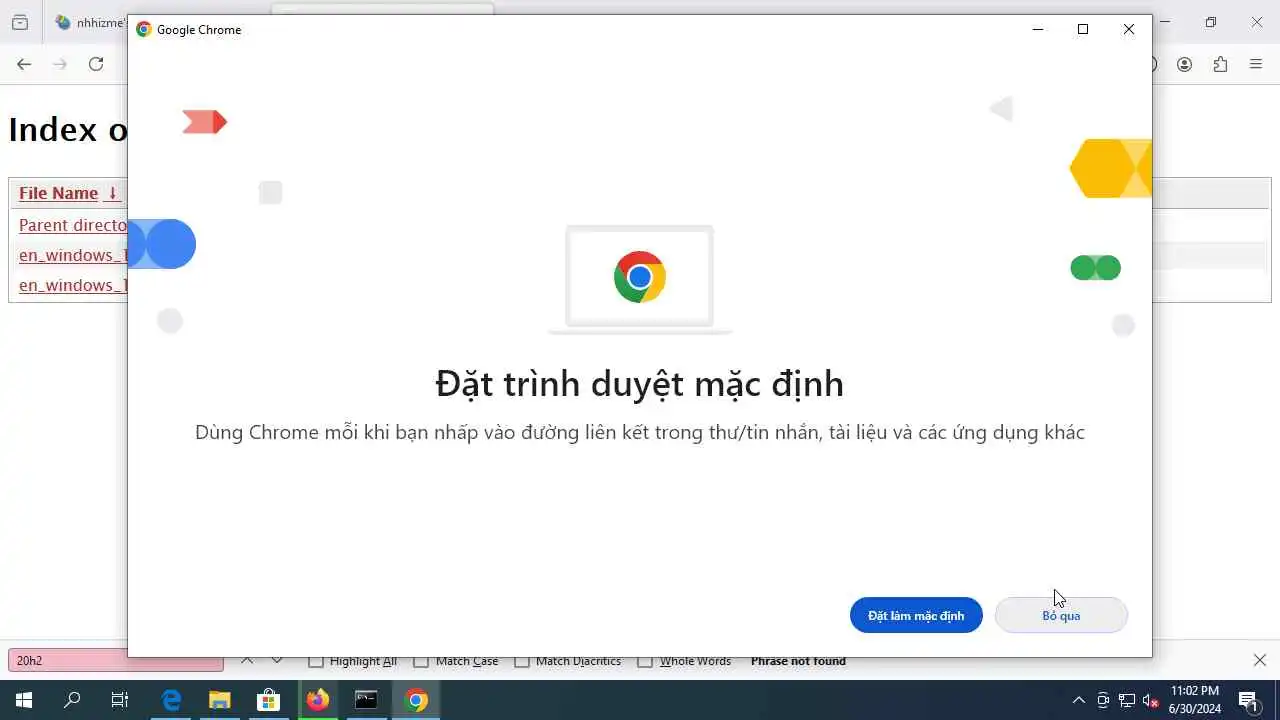Open Microsoft Store from the taskbar
This screenshot has width=1280, height=720.
tap(268, 700)
